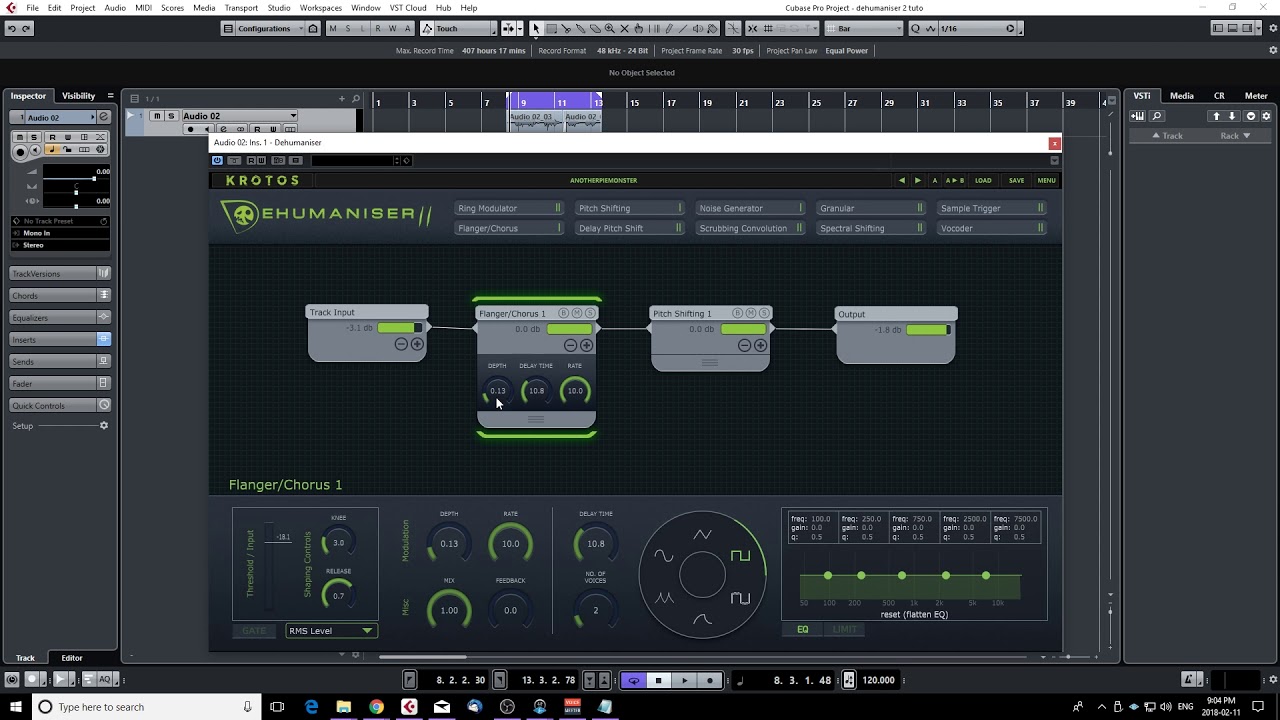Open the RMS Level dropdown
This screenshot has height=720, width=1280.
click(330, 631)
